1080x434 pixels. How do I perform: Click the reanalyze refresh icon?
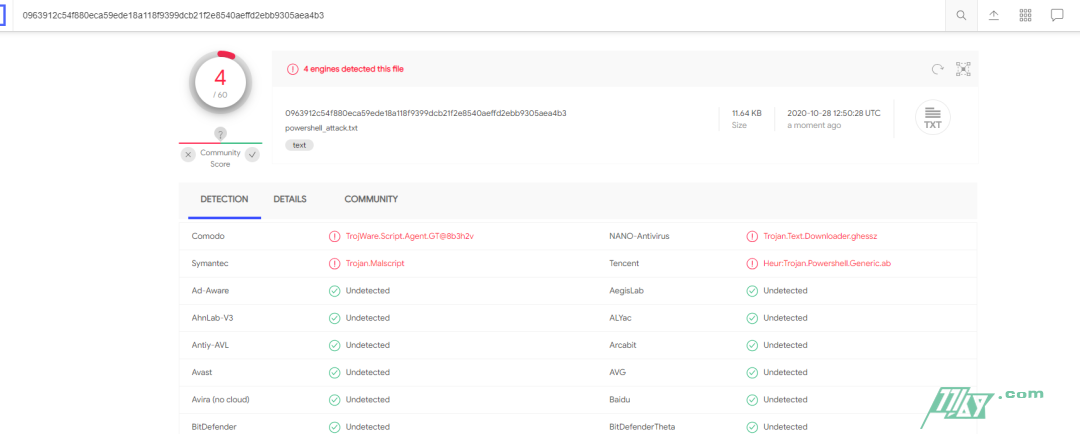(937, 69)
